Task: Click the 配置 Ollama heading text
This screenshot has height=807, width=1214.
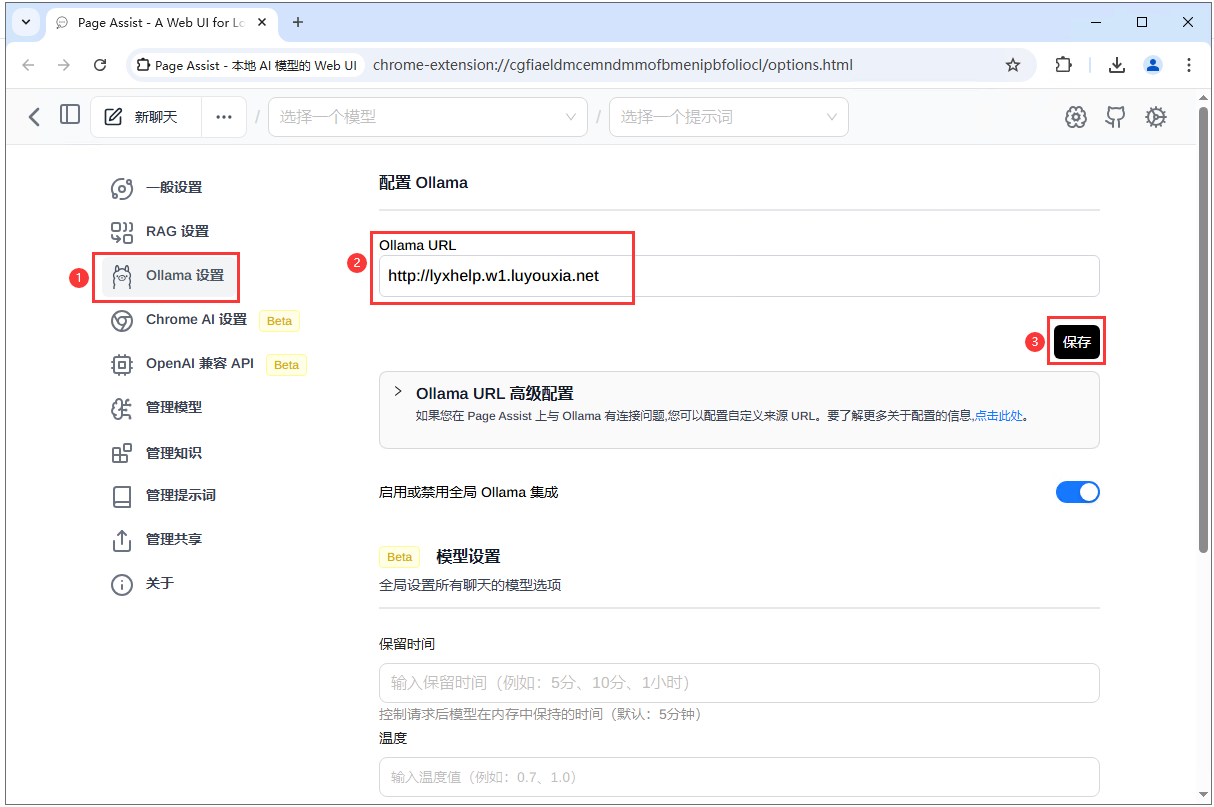Action: click(423, 183)
